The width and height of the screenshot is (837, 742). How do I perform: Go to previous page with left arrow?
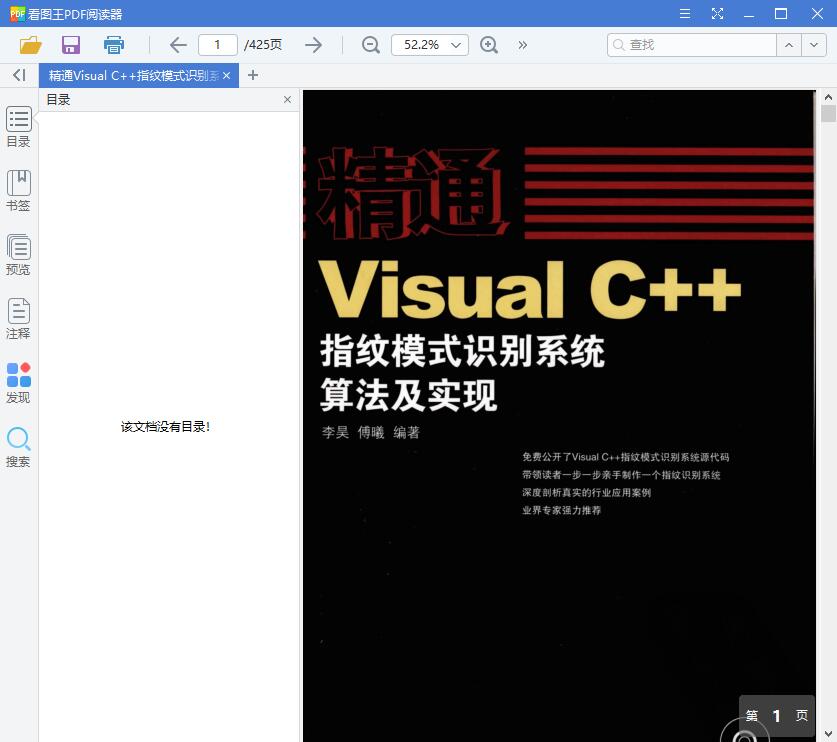tap(178, 45)
